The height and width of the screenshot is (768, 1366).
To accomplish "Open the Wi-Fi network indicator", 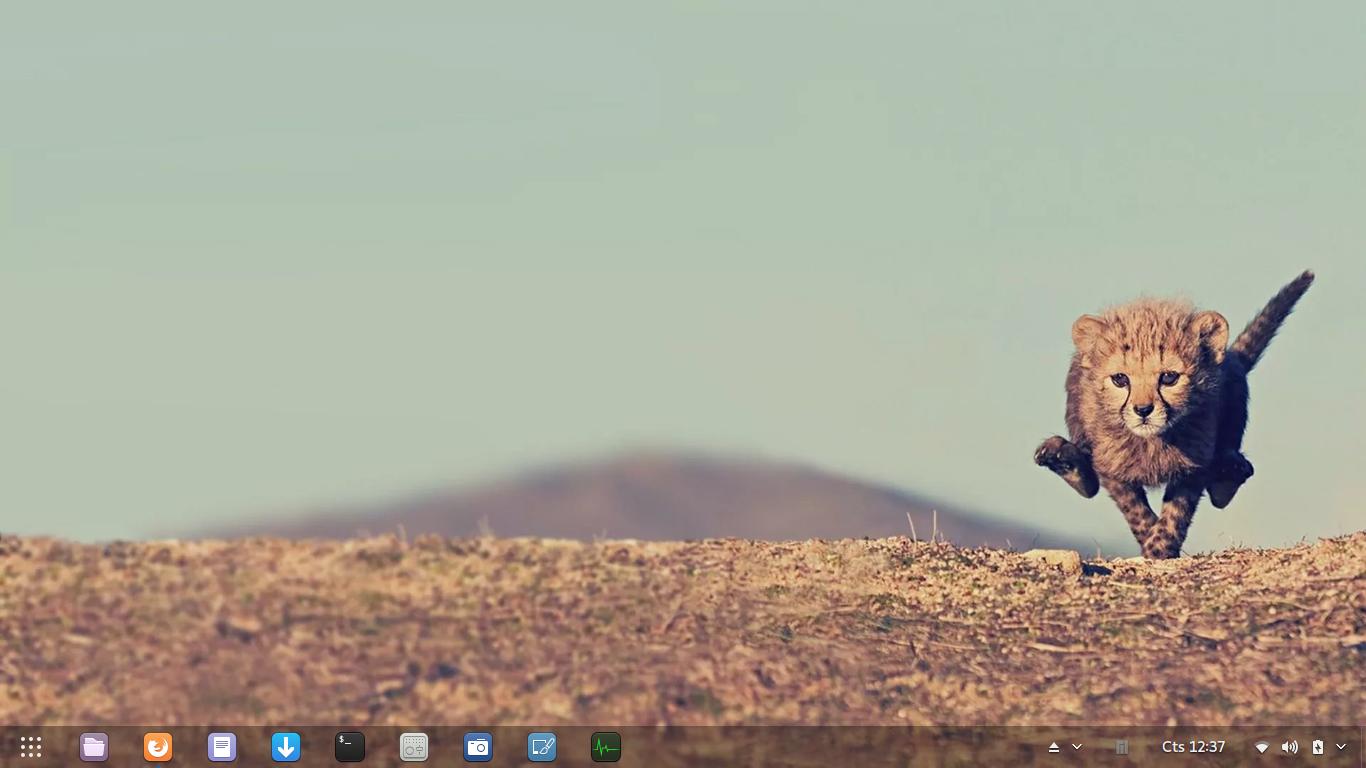I will click(1262, 747).
